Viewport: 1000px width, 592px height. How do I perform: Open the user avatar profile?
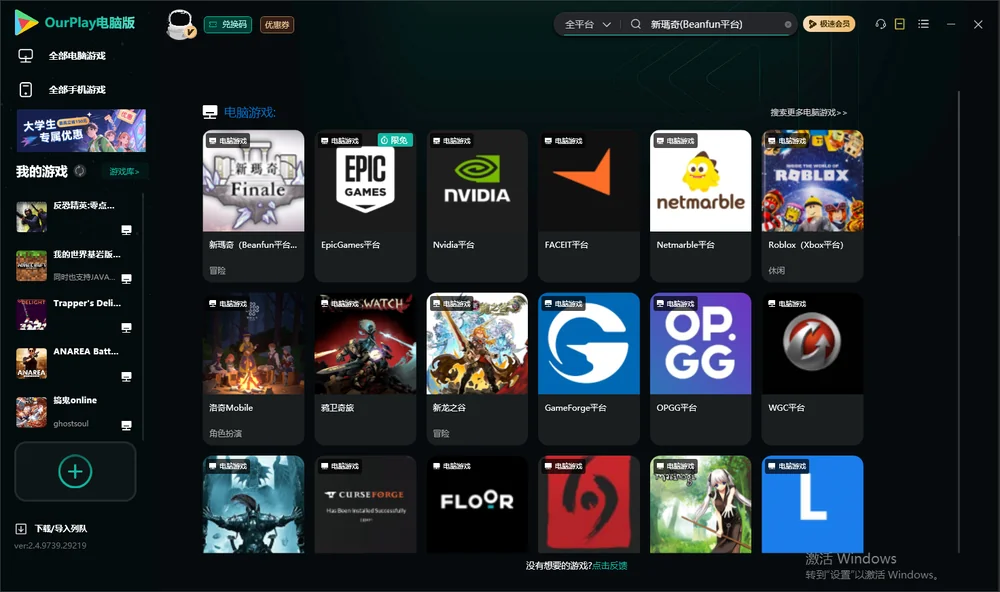pyautogui.click(x=180, y=24)
